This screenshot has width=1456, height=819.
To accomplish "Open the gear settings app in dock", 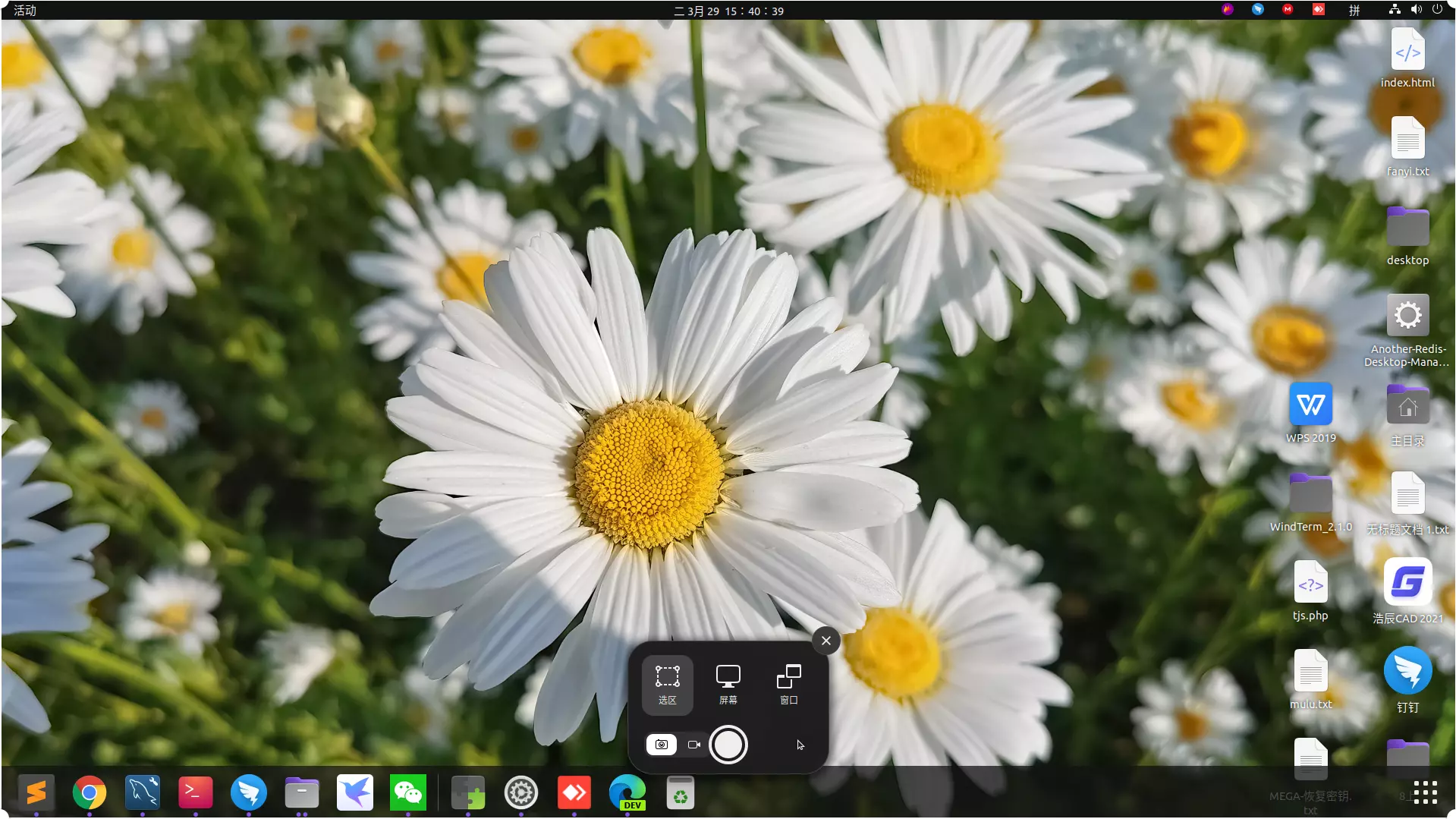I will click(521, 793).
